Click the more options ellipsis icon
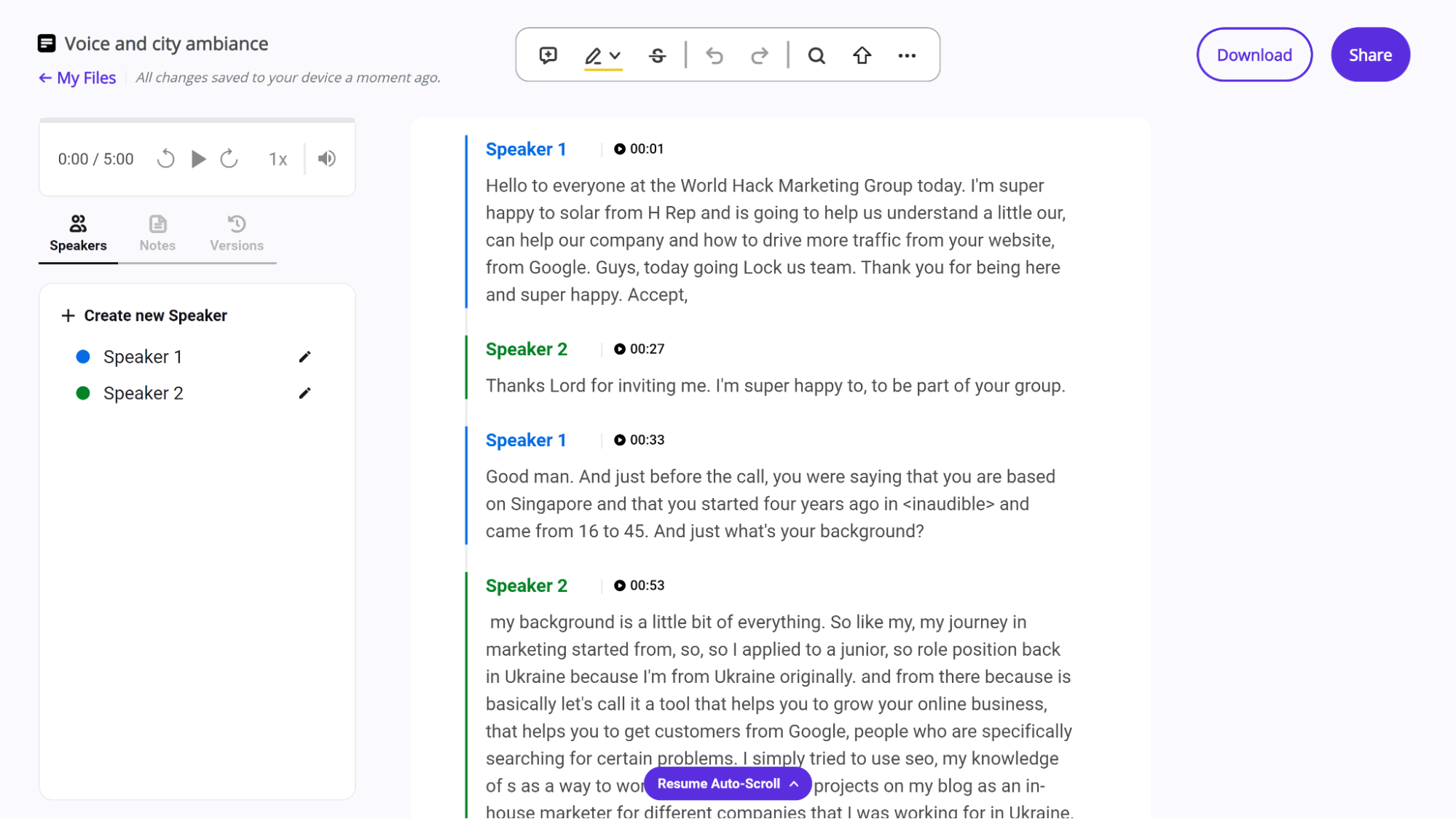1456x819 pixels. coord(905,55)
